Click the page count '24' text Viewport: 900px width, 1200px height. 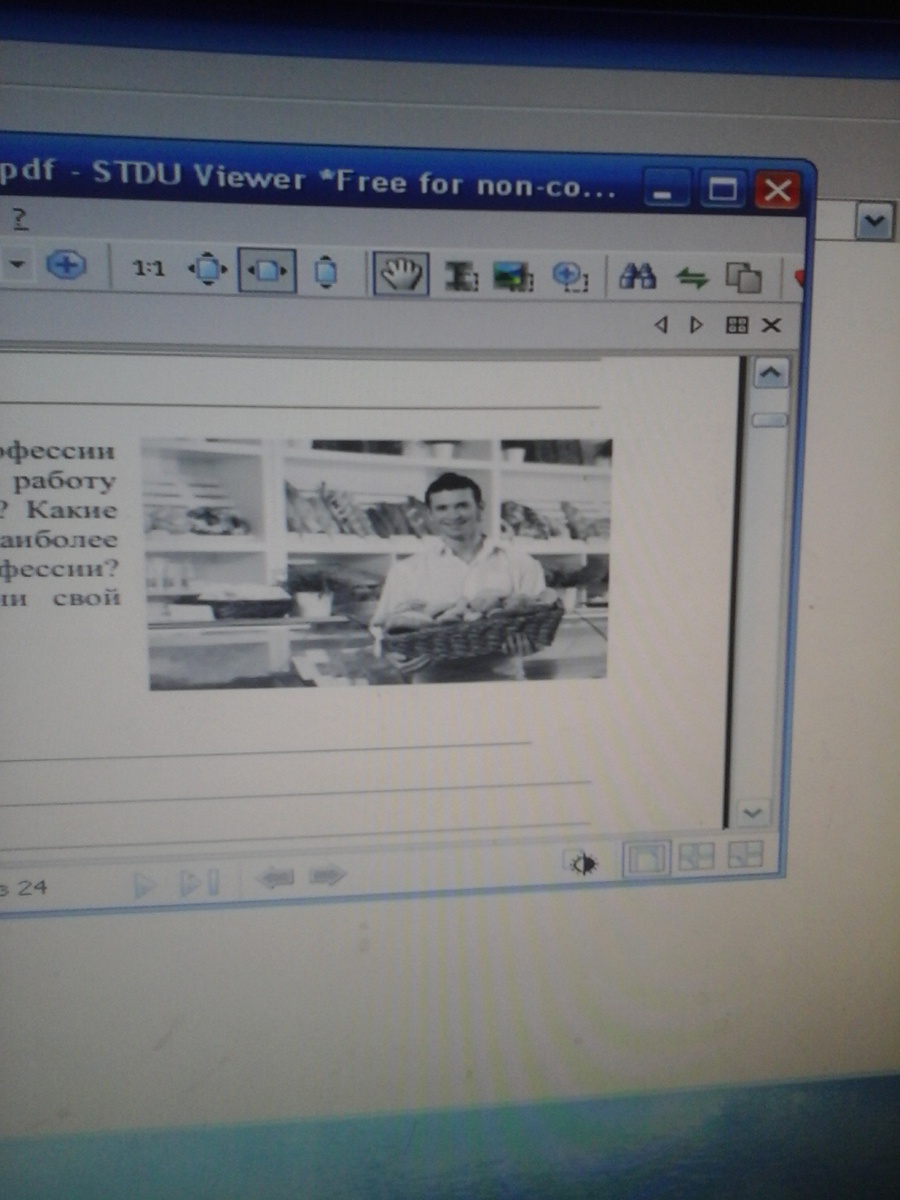[31, 887]
